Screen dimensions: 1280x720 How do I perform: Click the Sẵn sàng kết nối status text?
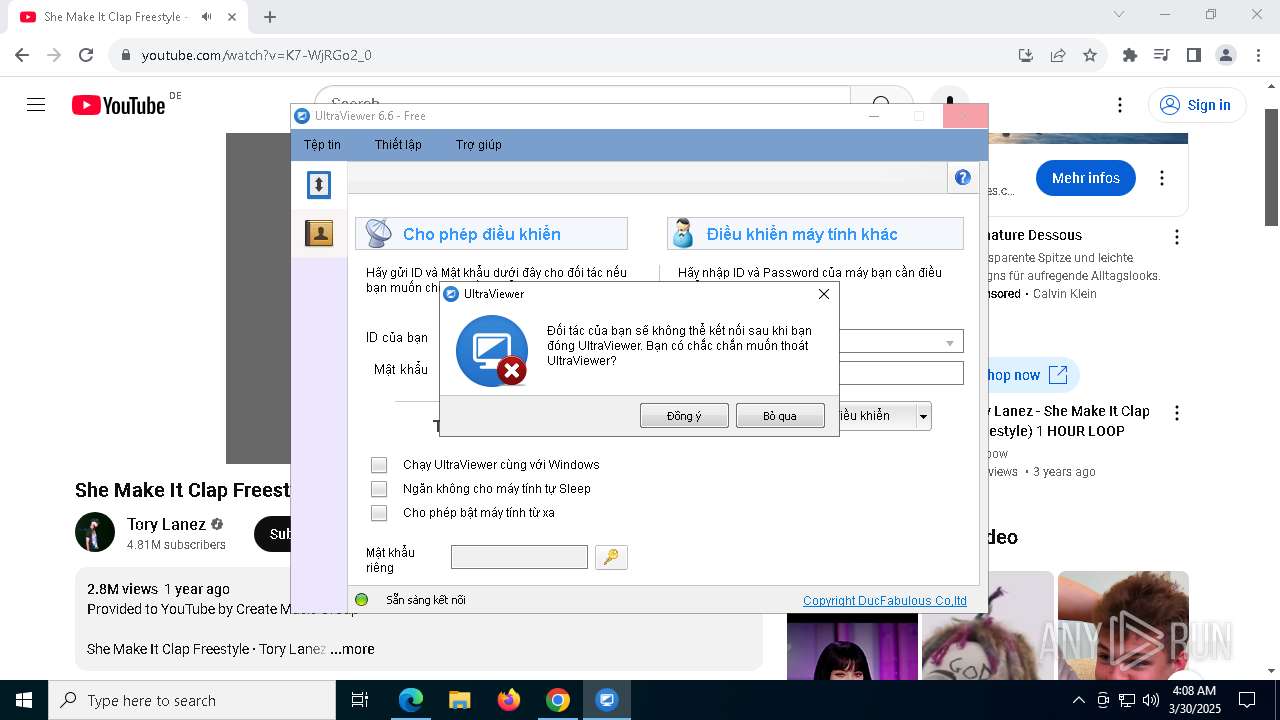pyautogui.click(x=426, y=600)
